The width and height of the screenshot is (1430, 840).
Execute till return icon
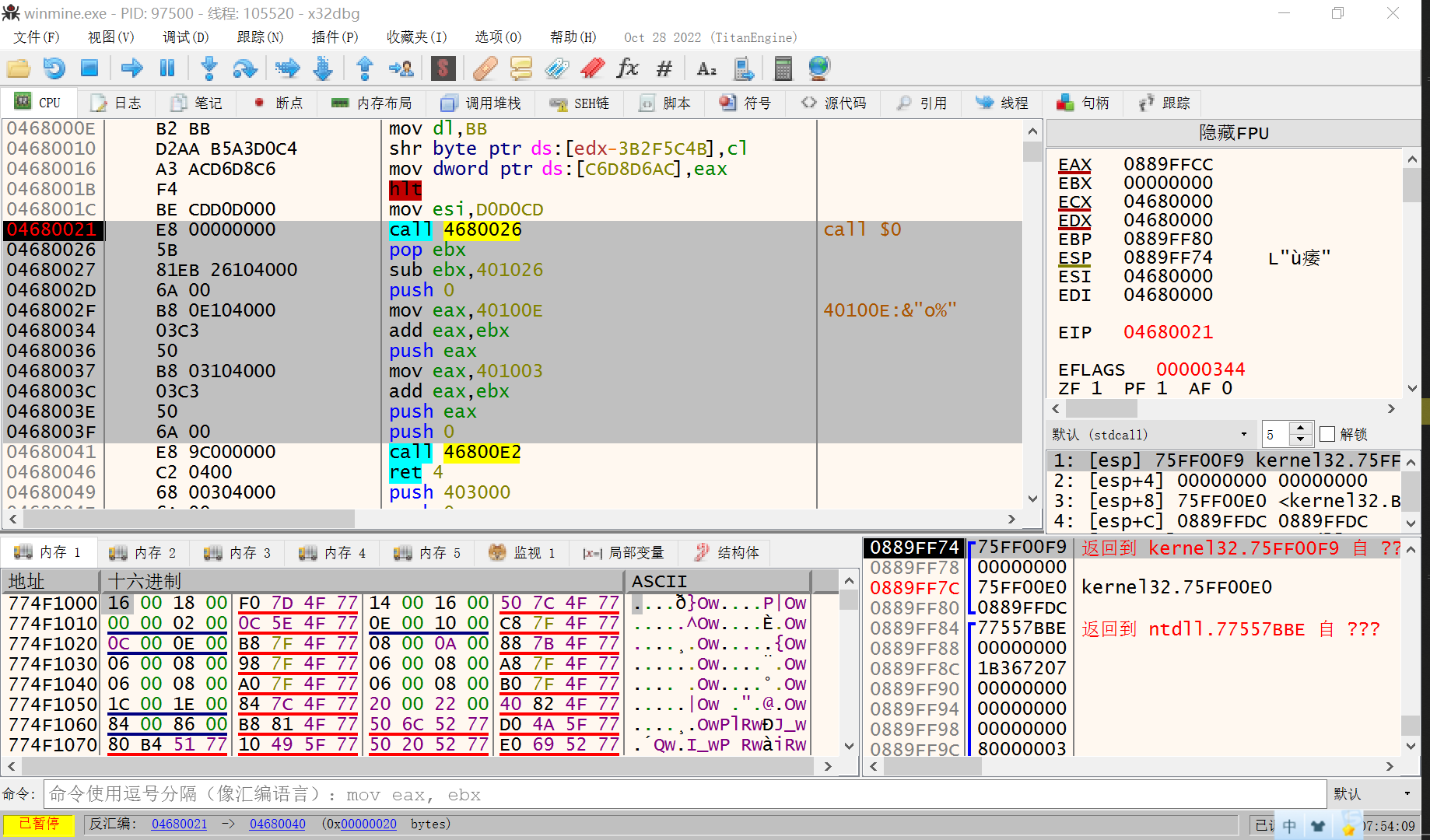pos(364,68)
